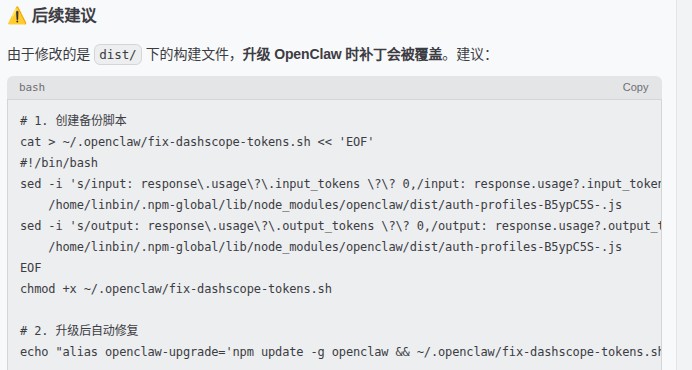Screen dimensions: 692x370
Task: Click the chmod +x command line
Action: tap(176, 289)
